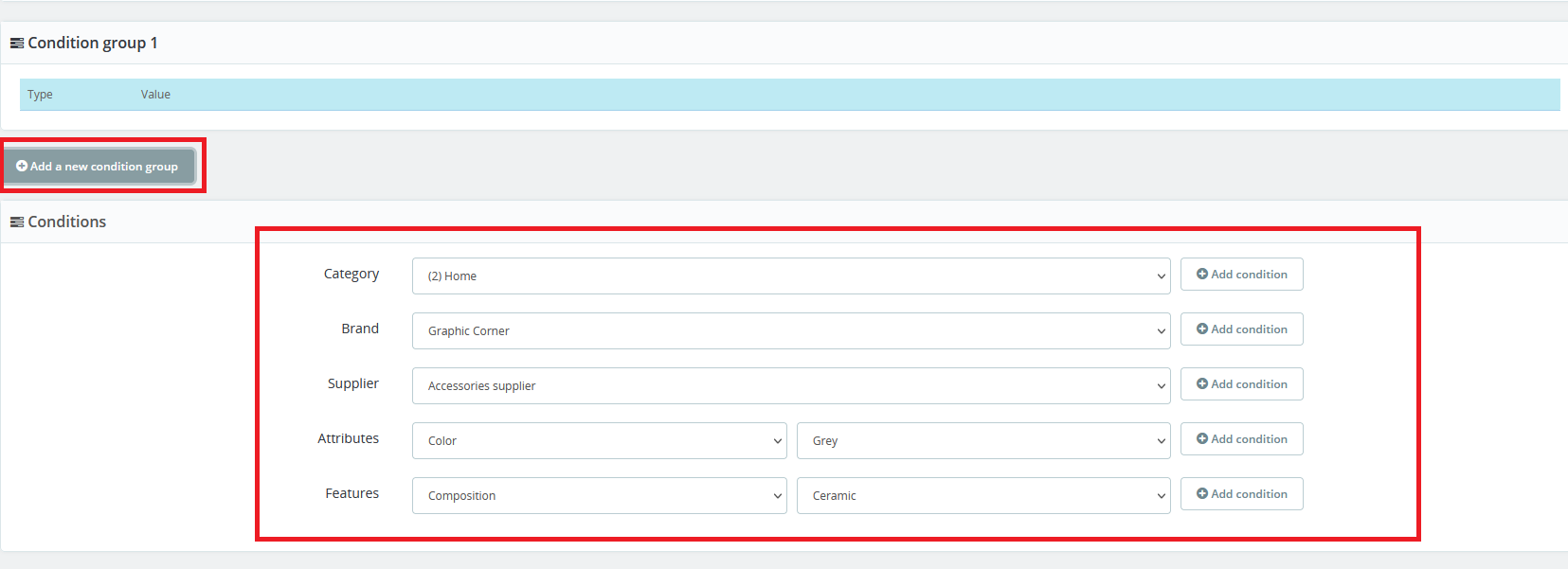1568x569 pixels.
Task: Click the plus icon in Category's Add condition
Action: click(x=1202, y=275)
